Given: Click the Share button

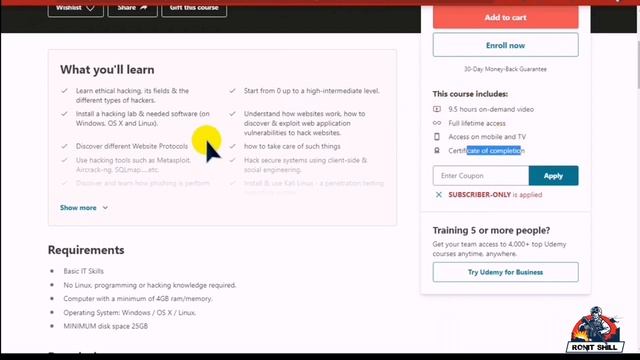Looking at the screenshot, I should click(x=132, y=8).
